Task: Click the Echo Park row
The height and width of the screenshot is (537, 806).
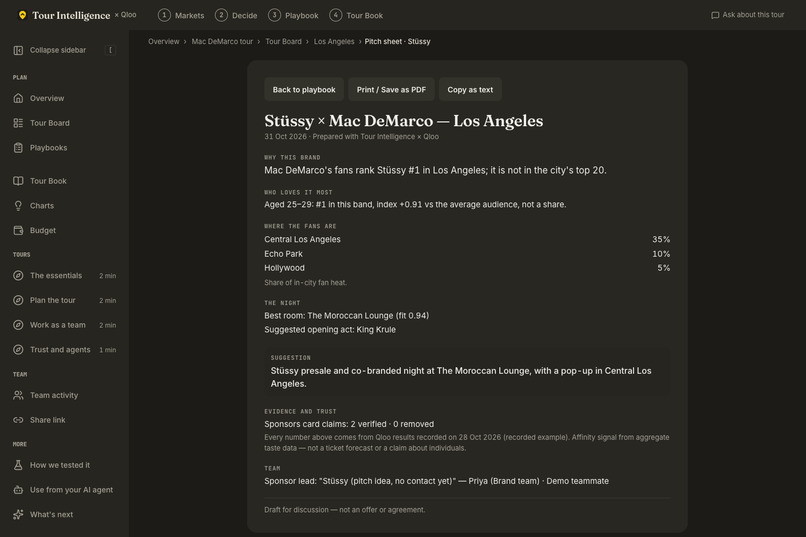Action: [467, 254]
